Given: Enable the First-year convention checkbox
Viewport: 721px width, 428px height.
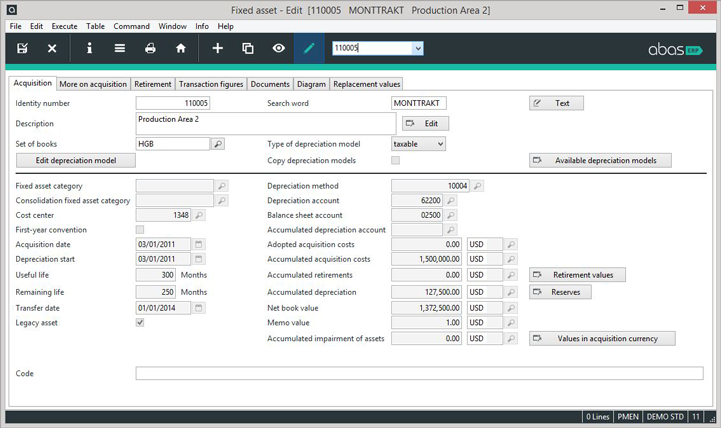Looking at the screenshot, I should pyautogui.click(x=140, y=229).
